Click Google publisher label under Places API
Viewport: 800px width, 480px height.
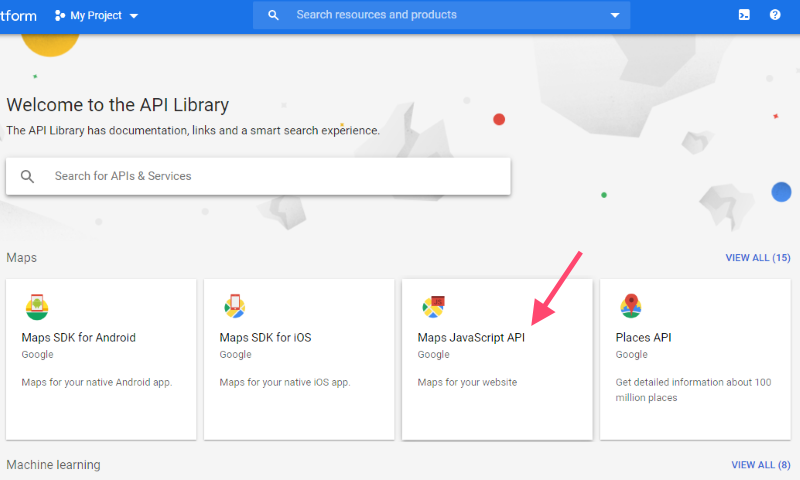click(x=631, y=355)
